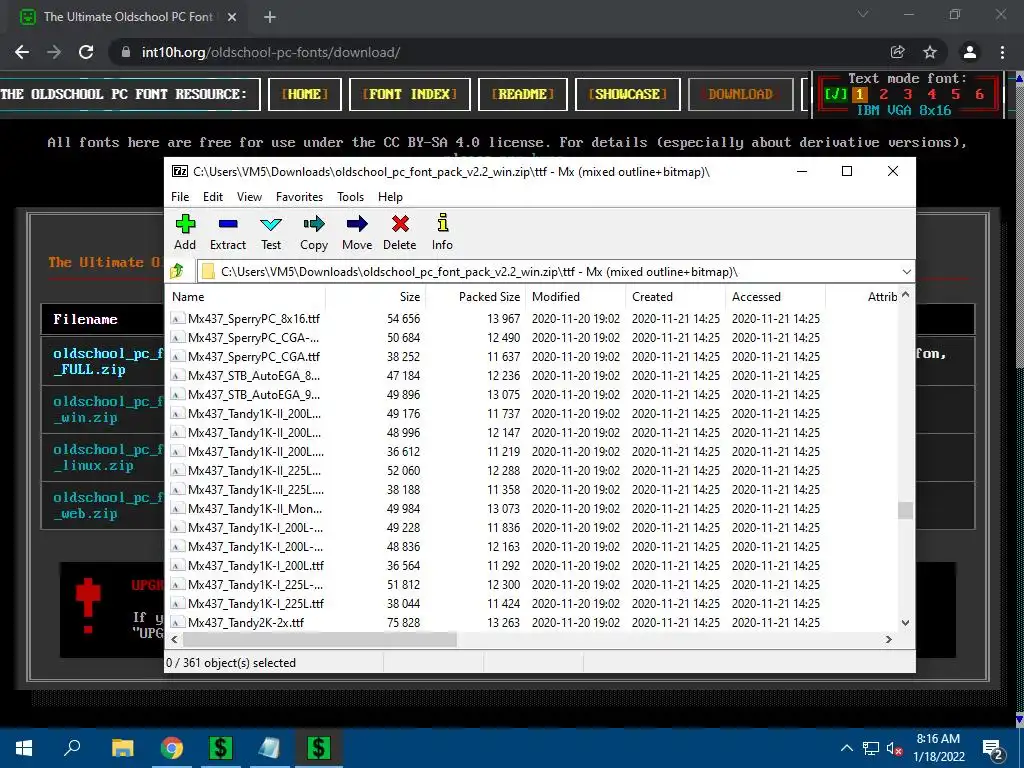Select text mode font number 4

click(931, 94)
